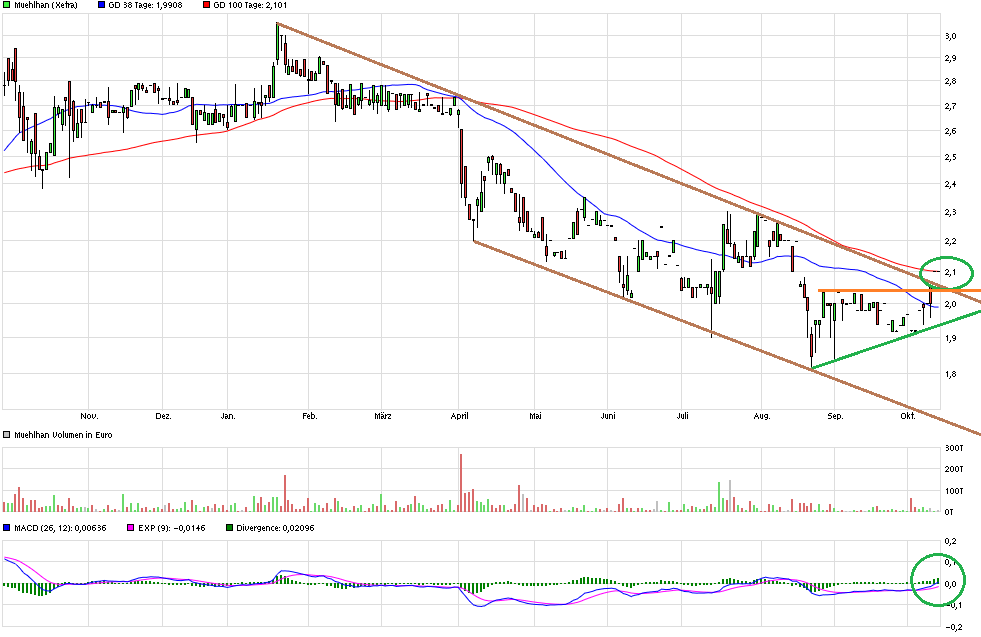Click the 2,4 price axis label
Viewport: 981px width, 637px height.
951,184
